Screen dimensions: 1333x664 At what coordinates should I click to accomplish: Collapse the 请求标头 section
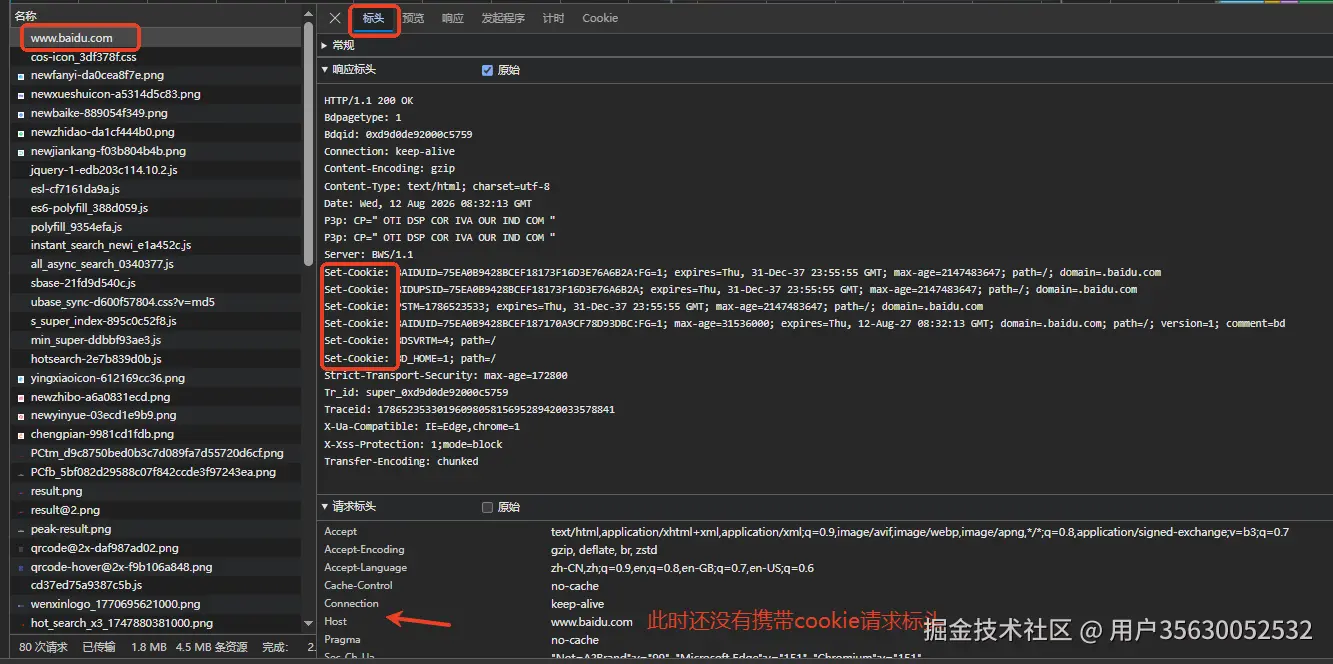pos(324,507)
